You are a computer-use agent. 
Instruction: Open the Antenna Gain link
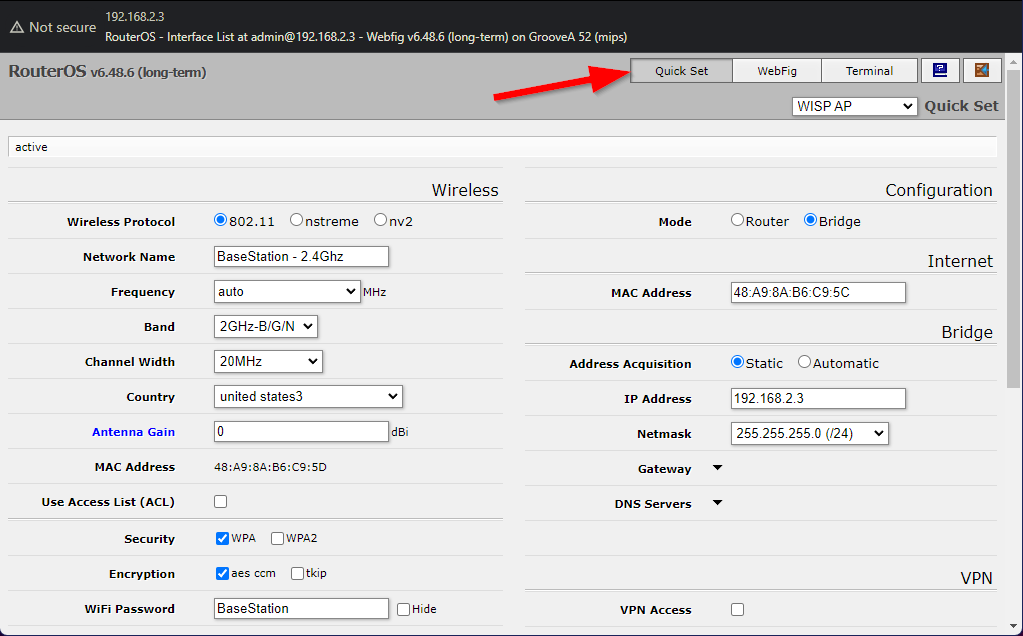pos(133,431)
